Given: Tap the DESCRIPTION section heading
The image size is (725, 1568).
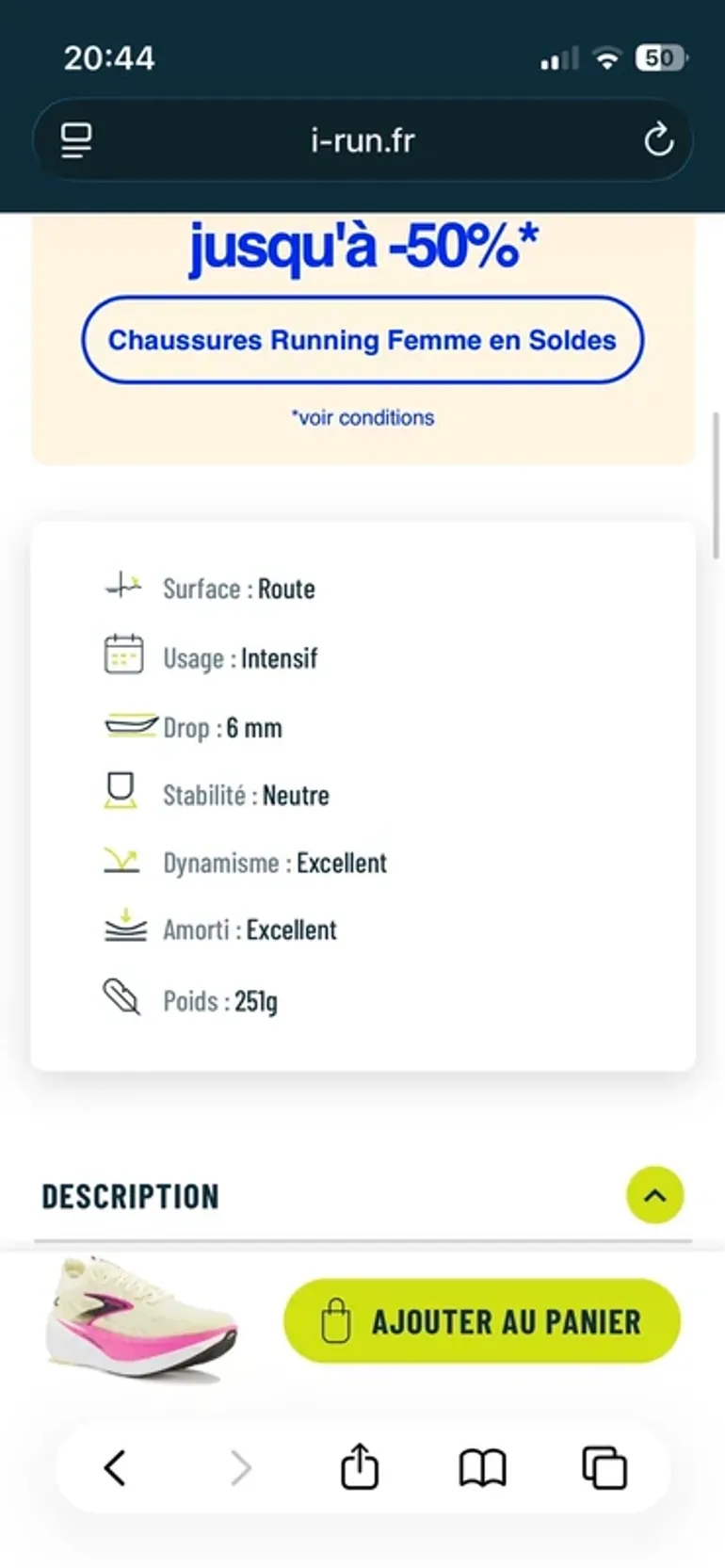Looking at the screenshot, I should [131, 1196].
